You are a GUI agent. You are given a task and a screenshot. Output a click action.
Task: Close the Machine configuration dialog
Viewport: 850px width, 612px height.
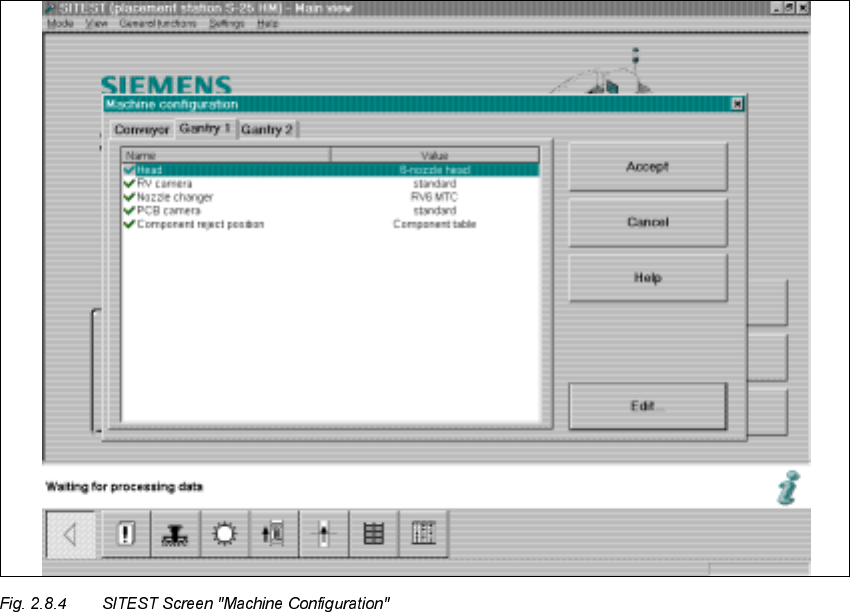(x=737, y=104)
